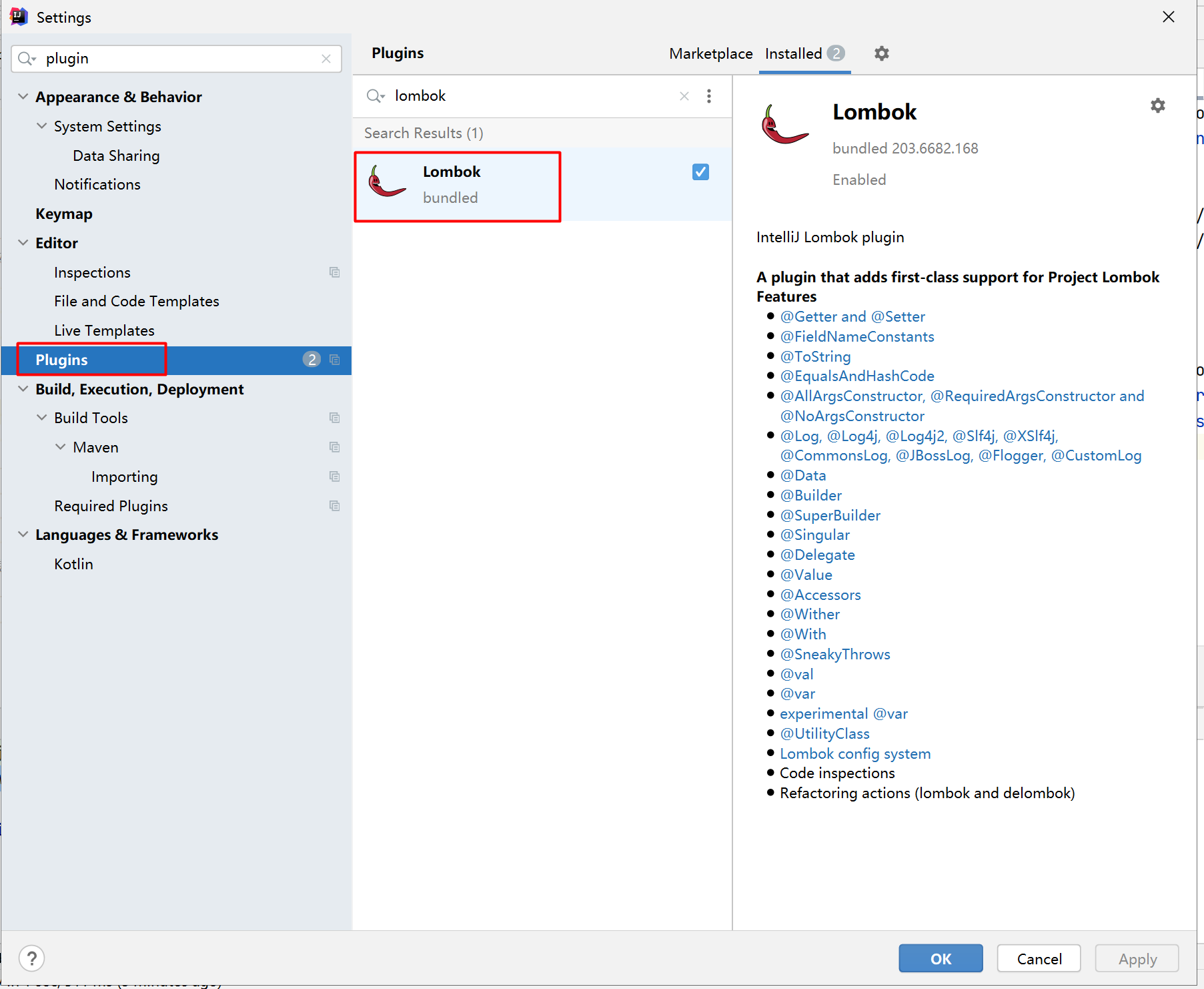Viewport: 1204px width, 989px height.
Task: Open the @EqualsAndHashCode link
Action: 857,376
